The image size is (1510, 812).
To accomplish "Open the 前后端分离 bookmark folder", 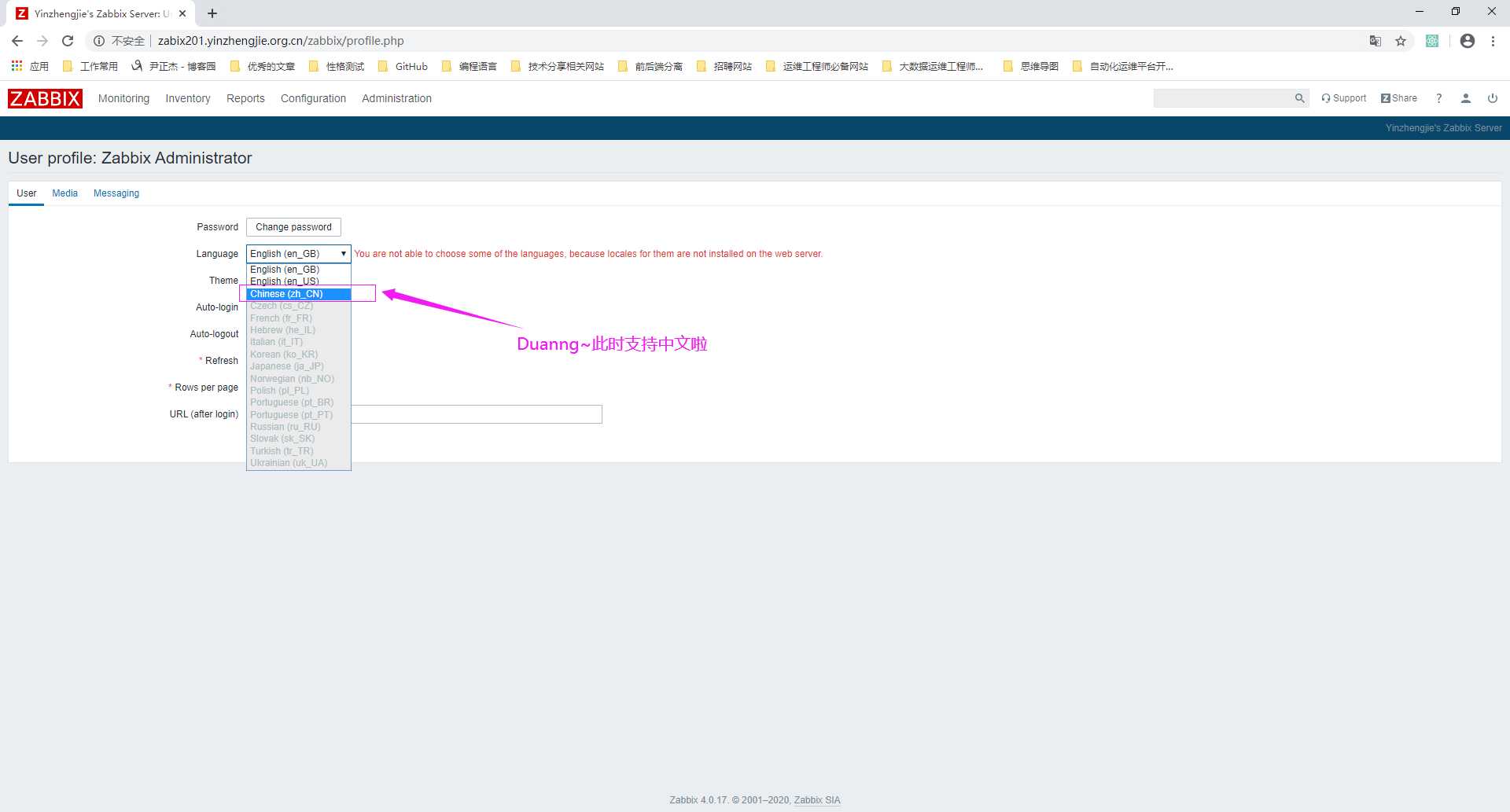I will [650, 66].
